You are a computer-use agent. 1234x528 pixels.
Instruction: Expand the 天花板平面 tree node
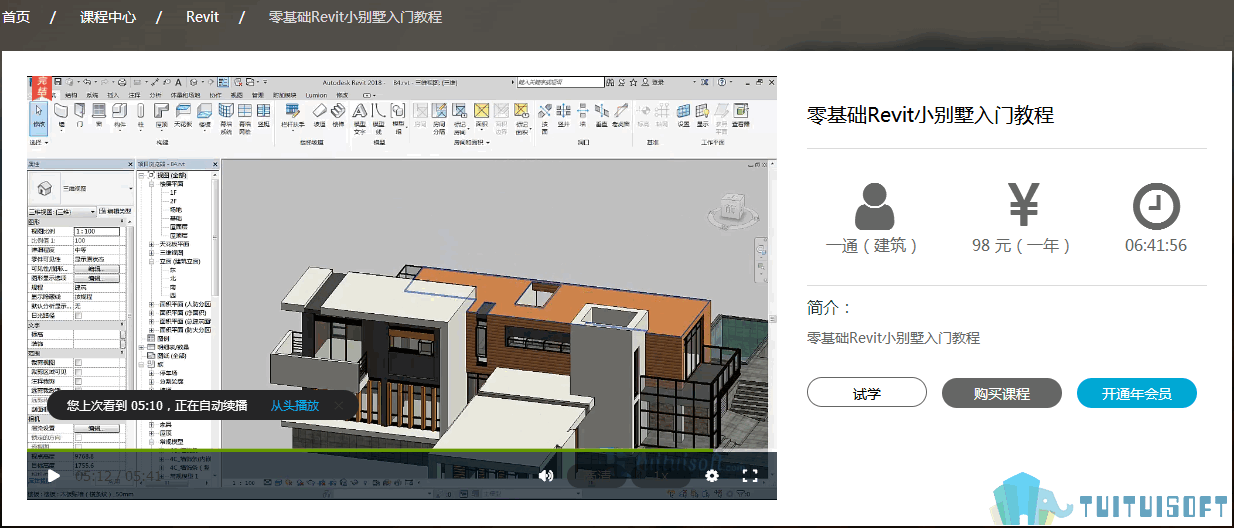pyautogui.click(x=151, y=244)
